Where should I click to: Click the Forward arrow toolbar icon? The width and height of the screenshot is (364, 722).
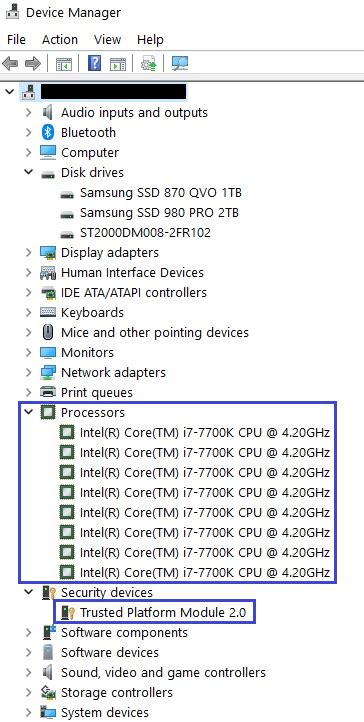coord(33,63)
